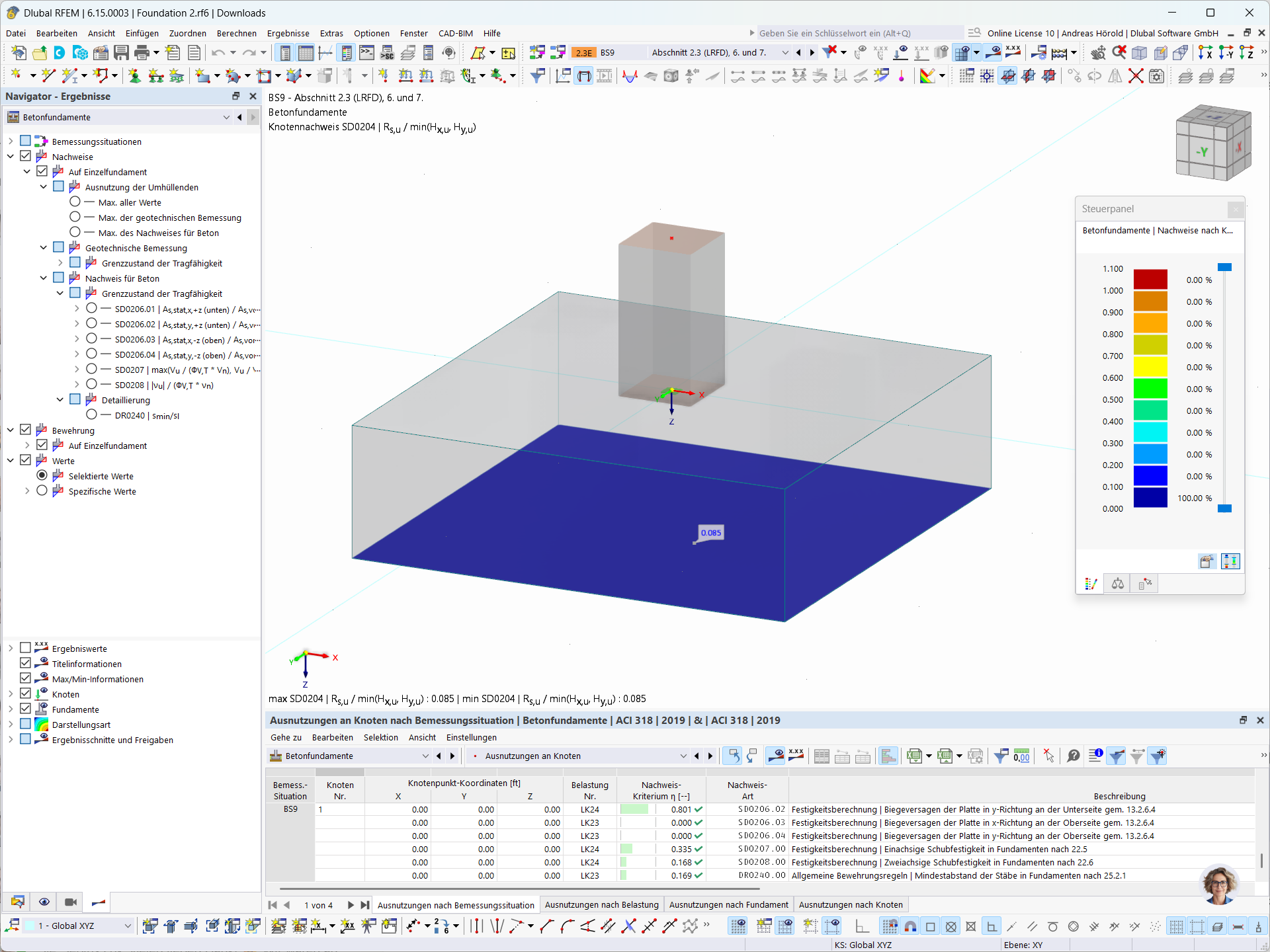
Task: Click the result values x.xx icon
Action: tap(1013, 52)
